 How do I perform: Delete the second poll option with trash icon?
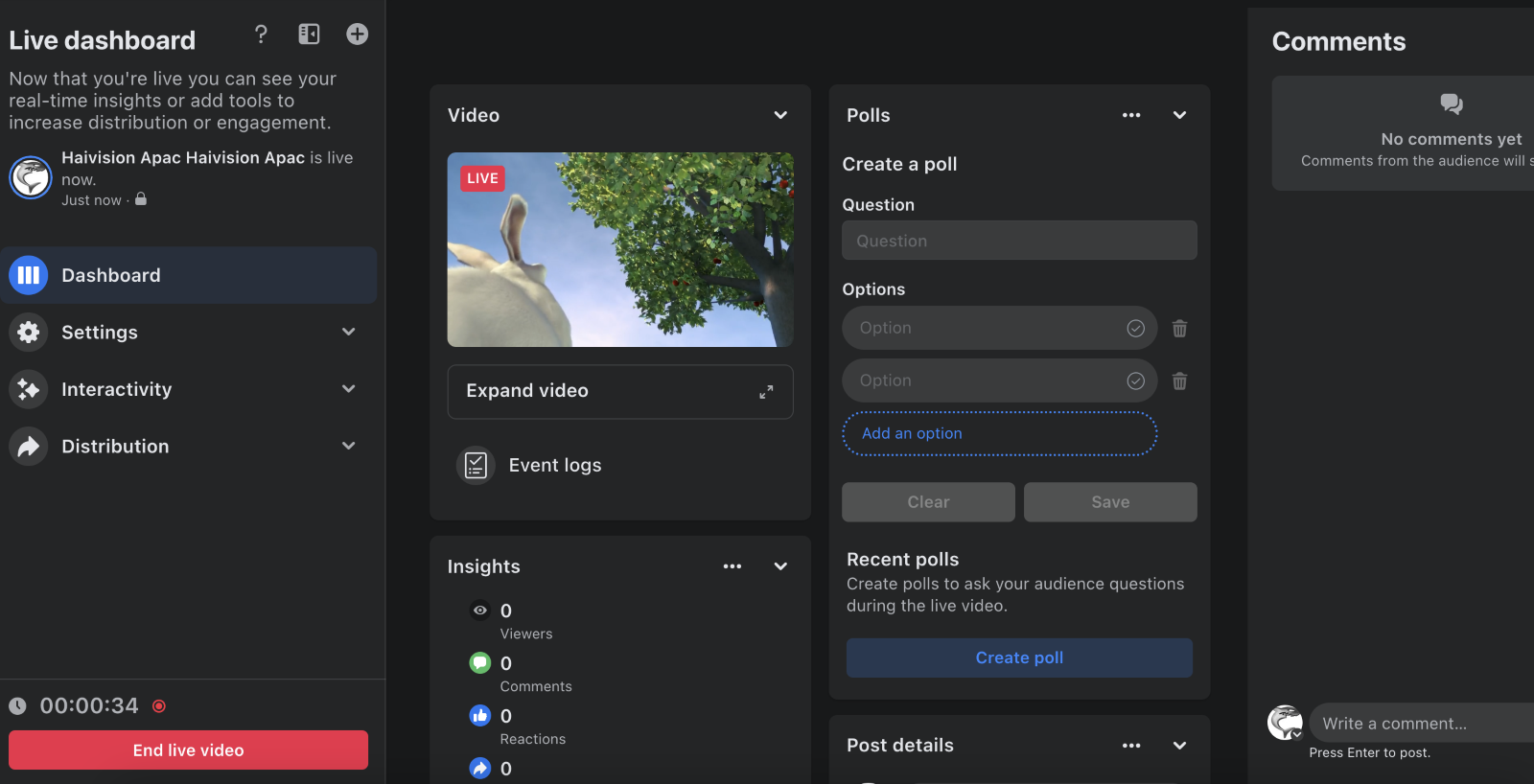tap(1179, 381)
